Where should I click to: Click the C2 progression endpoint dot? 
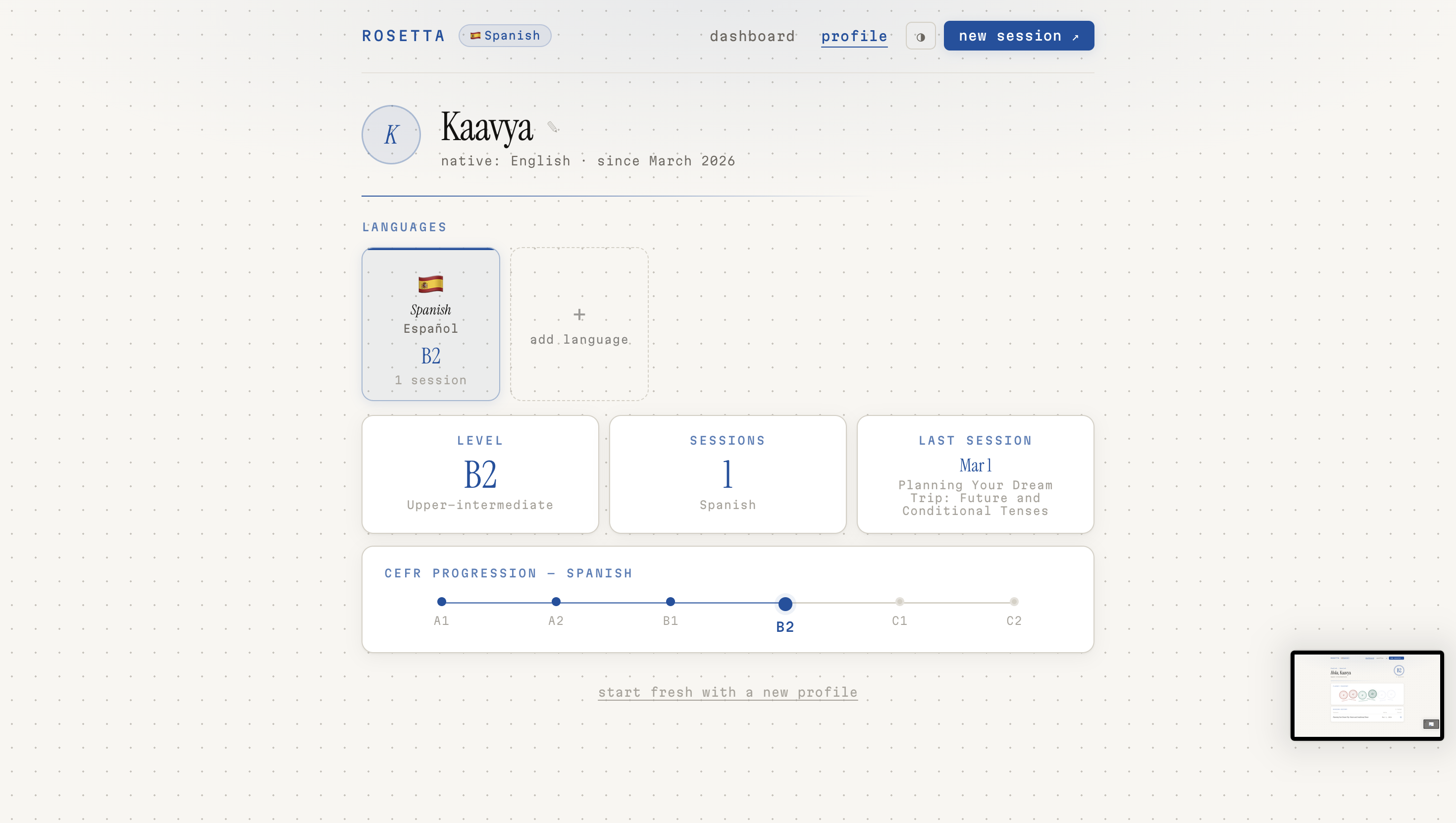coord(1014,602)
